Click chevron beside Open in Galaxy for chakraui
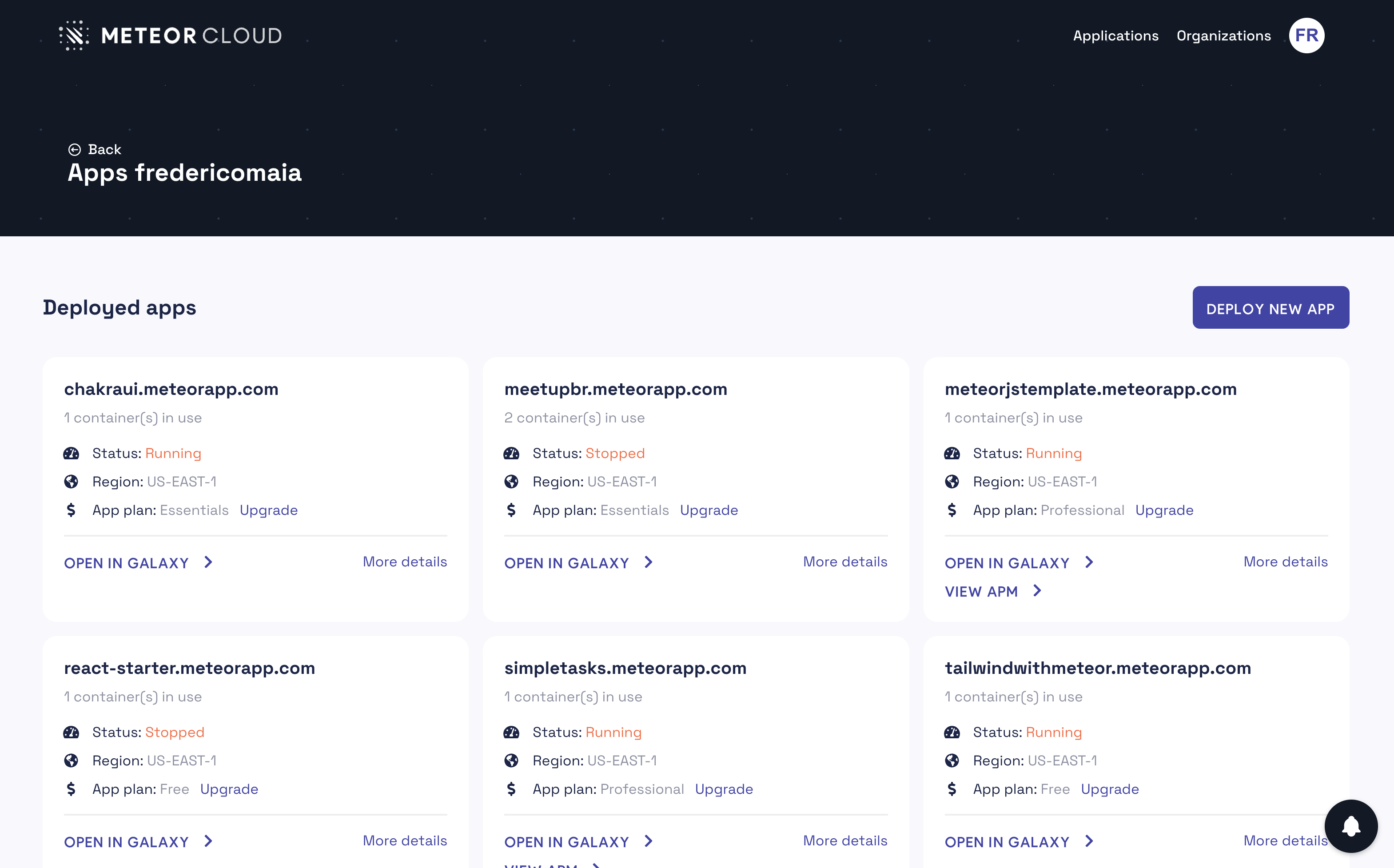The width and height of the screenshot is (1394, 868). [208, 562]
